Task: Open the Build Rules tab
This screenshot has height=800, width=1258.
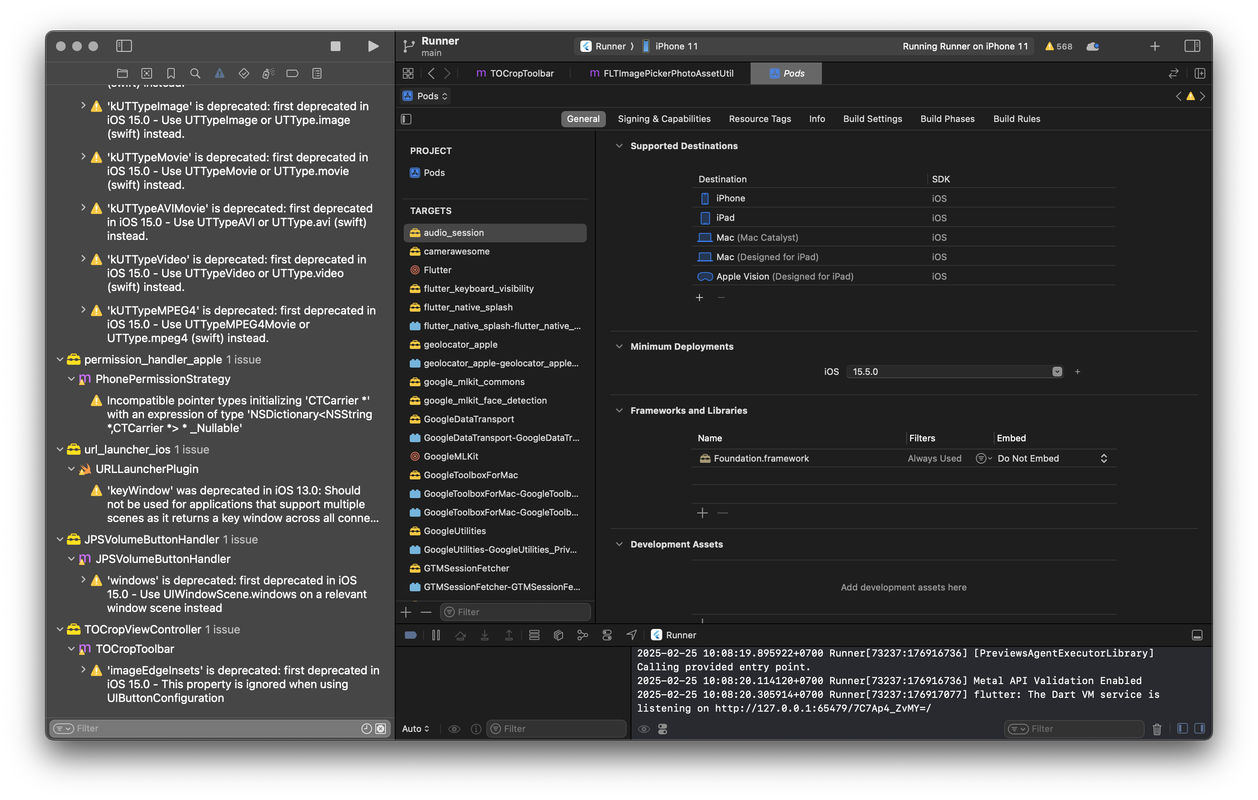Action: point(1016,119)
